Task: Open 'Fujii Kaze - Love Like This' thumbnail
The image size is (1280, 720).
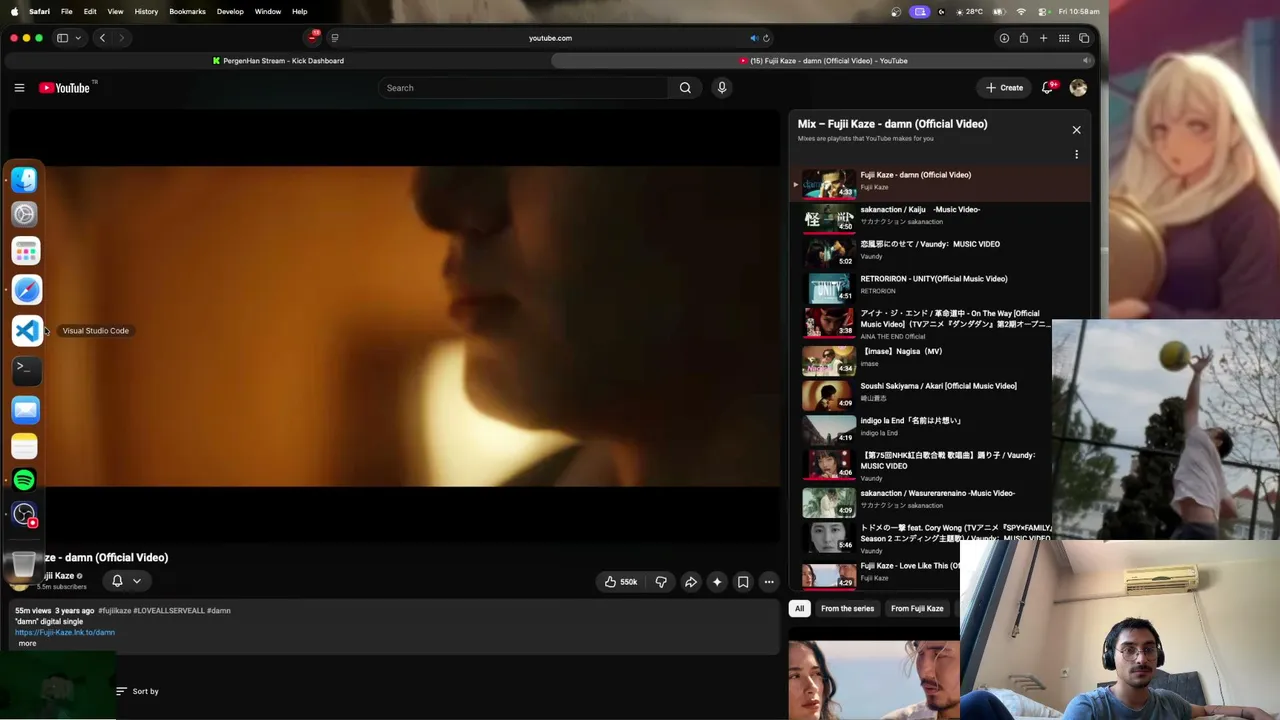Action: (x=829, y=574)
